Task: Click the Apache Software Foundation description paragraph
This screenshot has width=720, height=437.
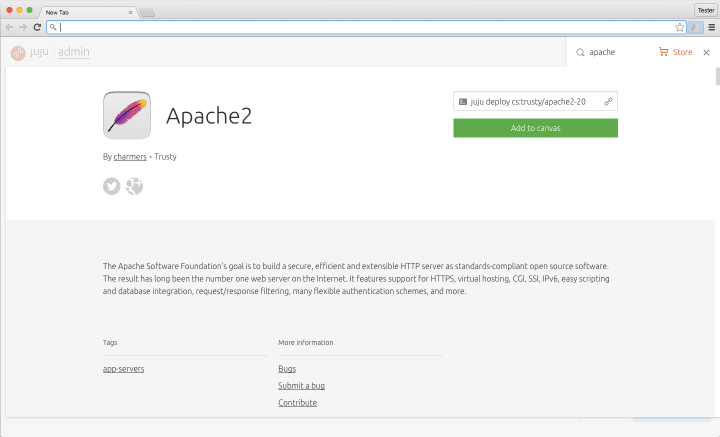Action: (x=356, y=279)
